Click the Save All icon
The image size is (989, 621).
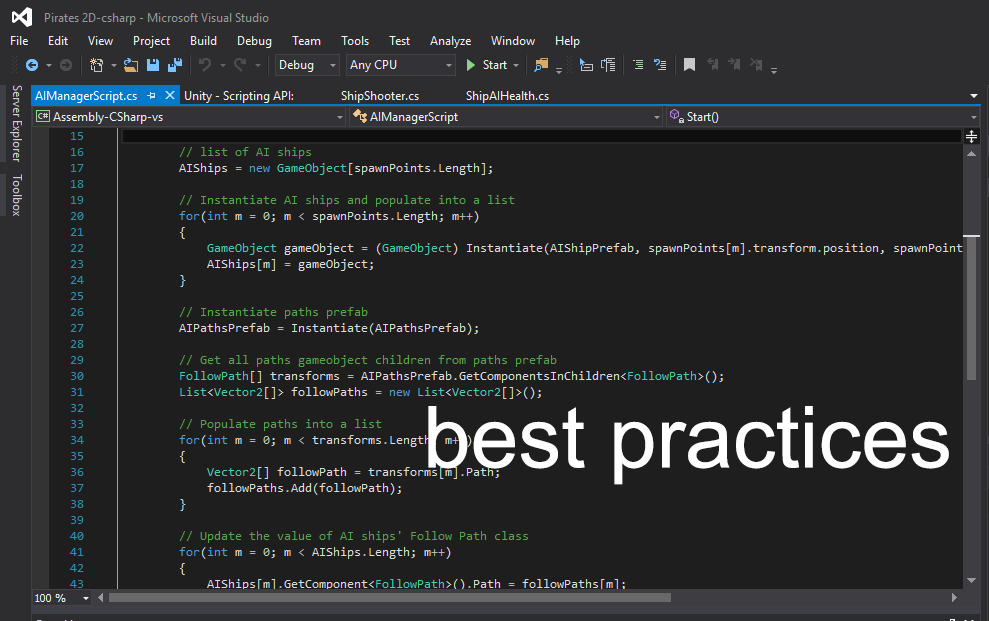click(x=174, y=65)
